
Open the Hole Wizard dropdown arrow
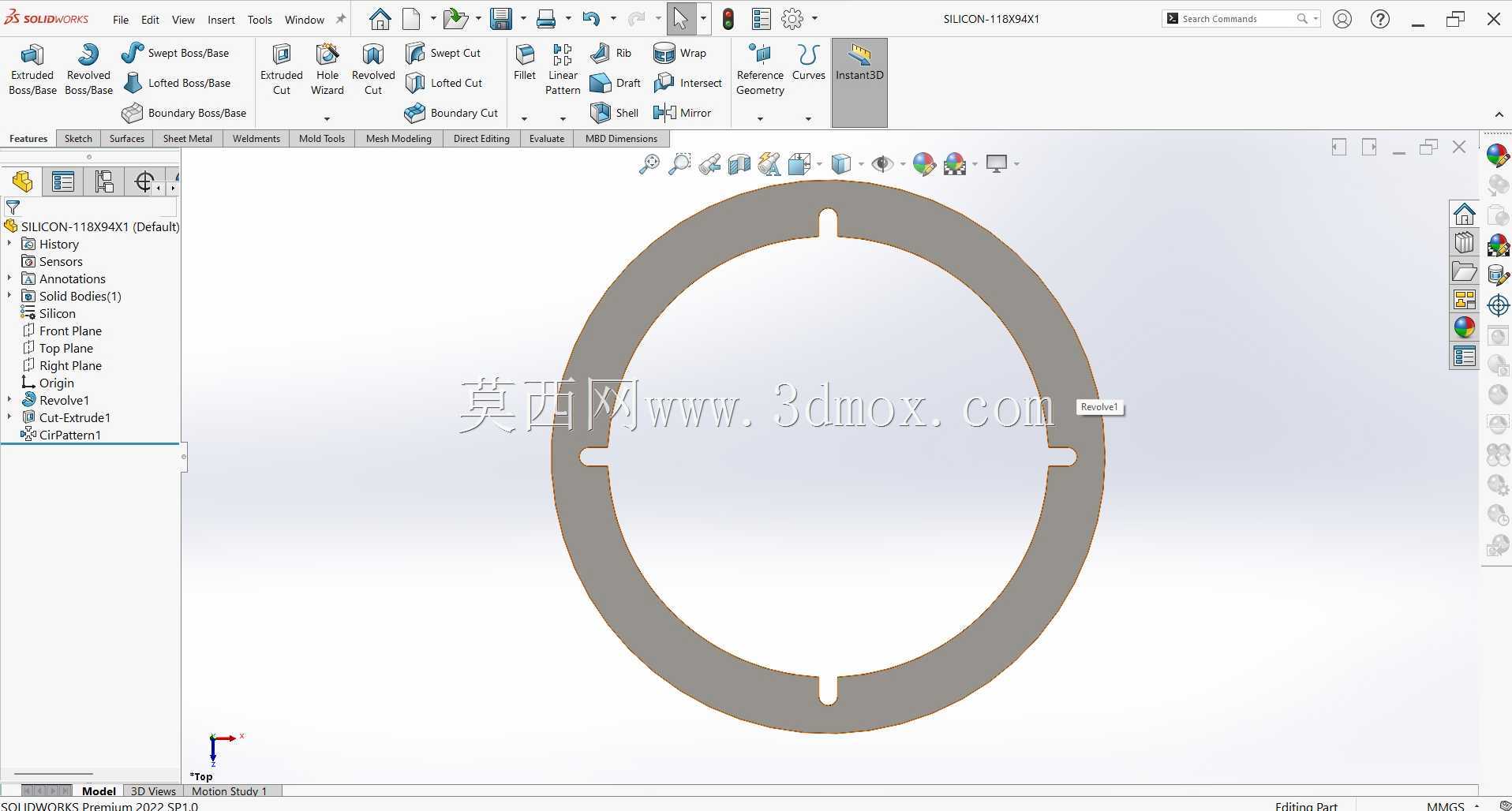(x=327, y=119)
